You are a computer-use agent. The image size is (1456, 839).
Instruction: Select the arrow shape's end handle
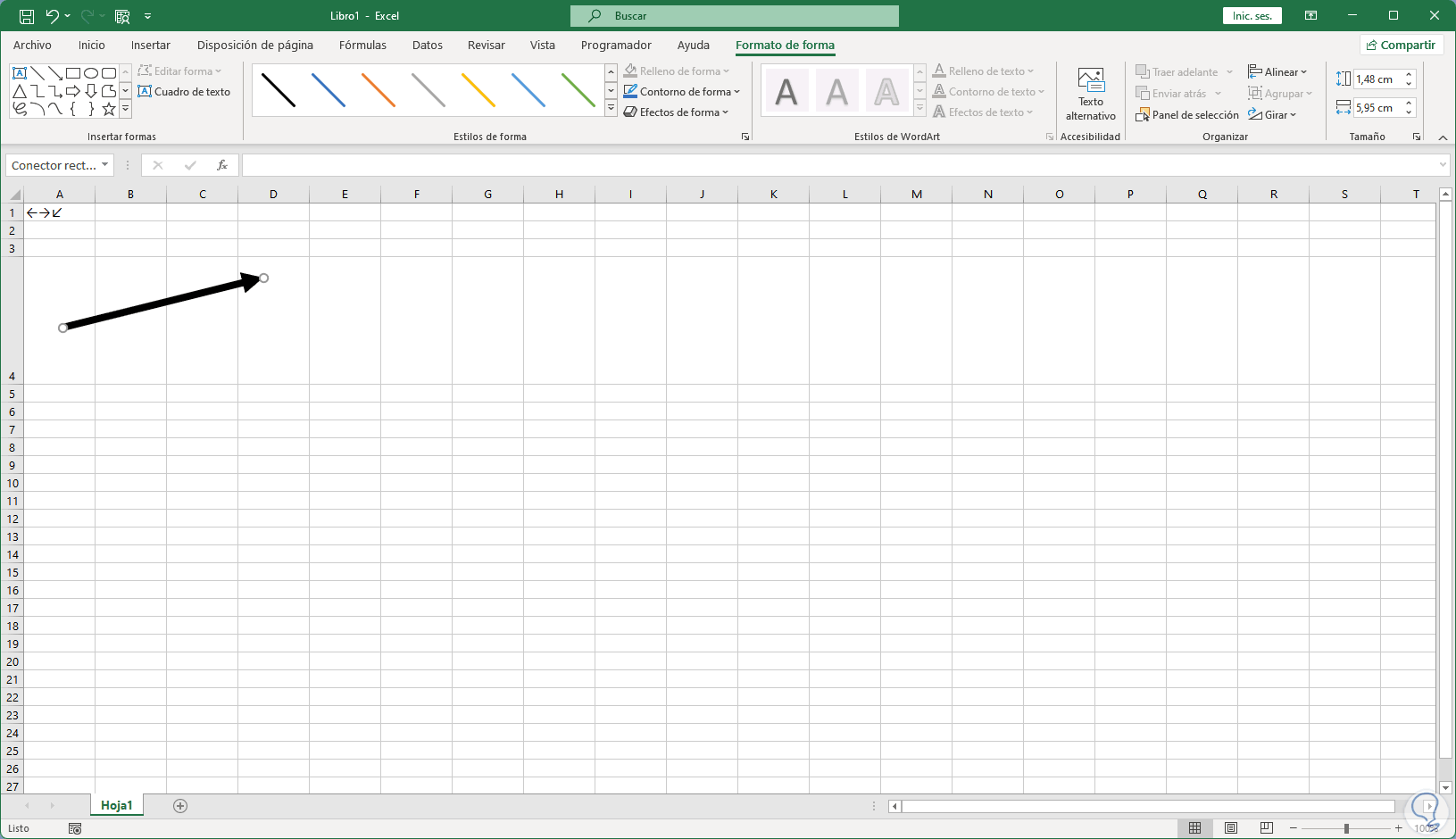(263, 278)
